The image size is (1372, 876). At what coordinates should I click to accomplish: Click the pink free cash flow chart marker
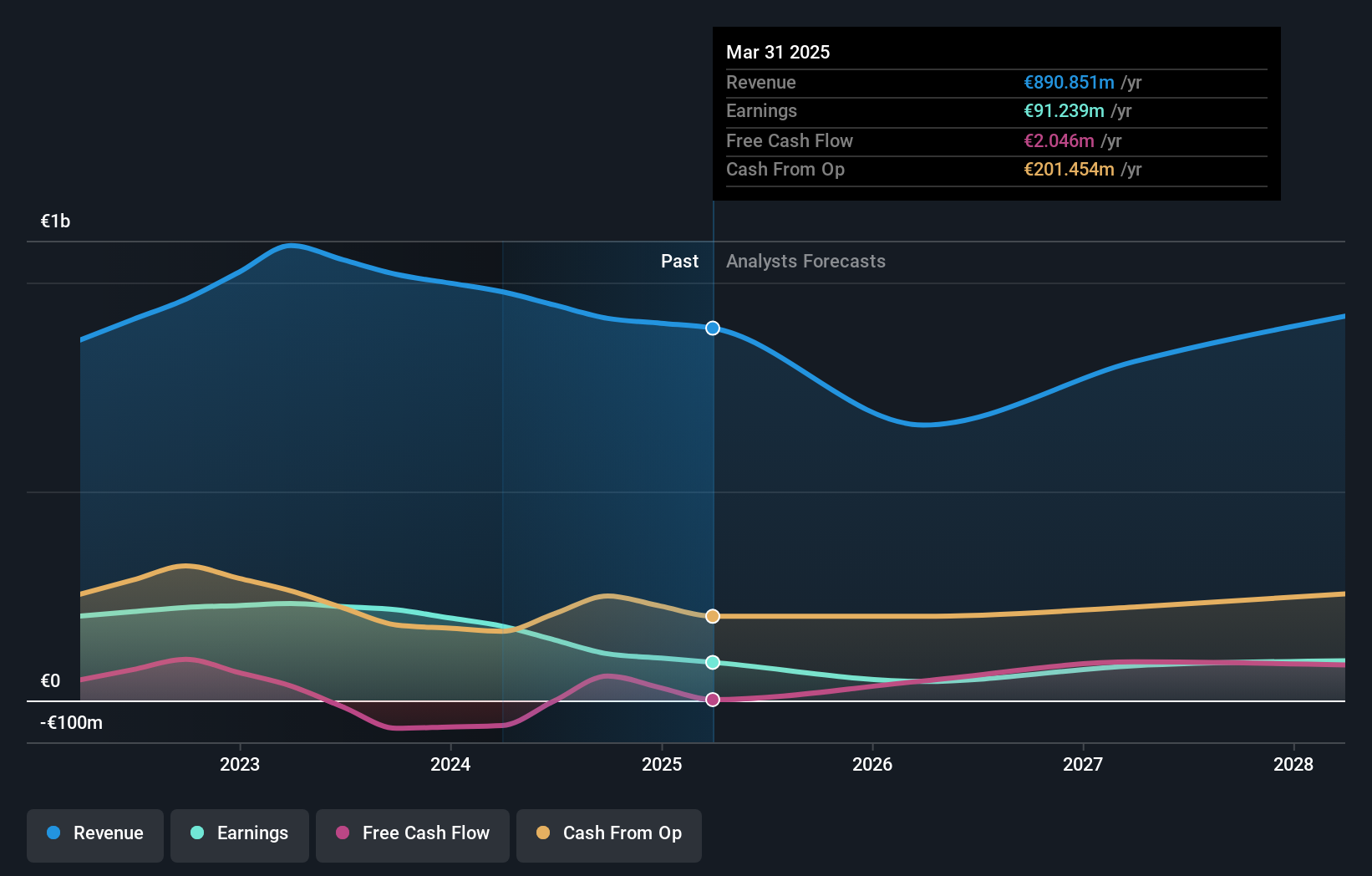(712, 700)
